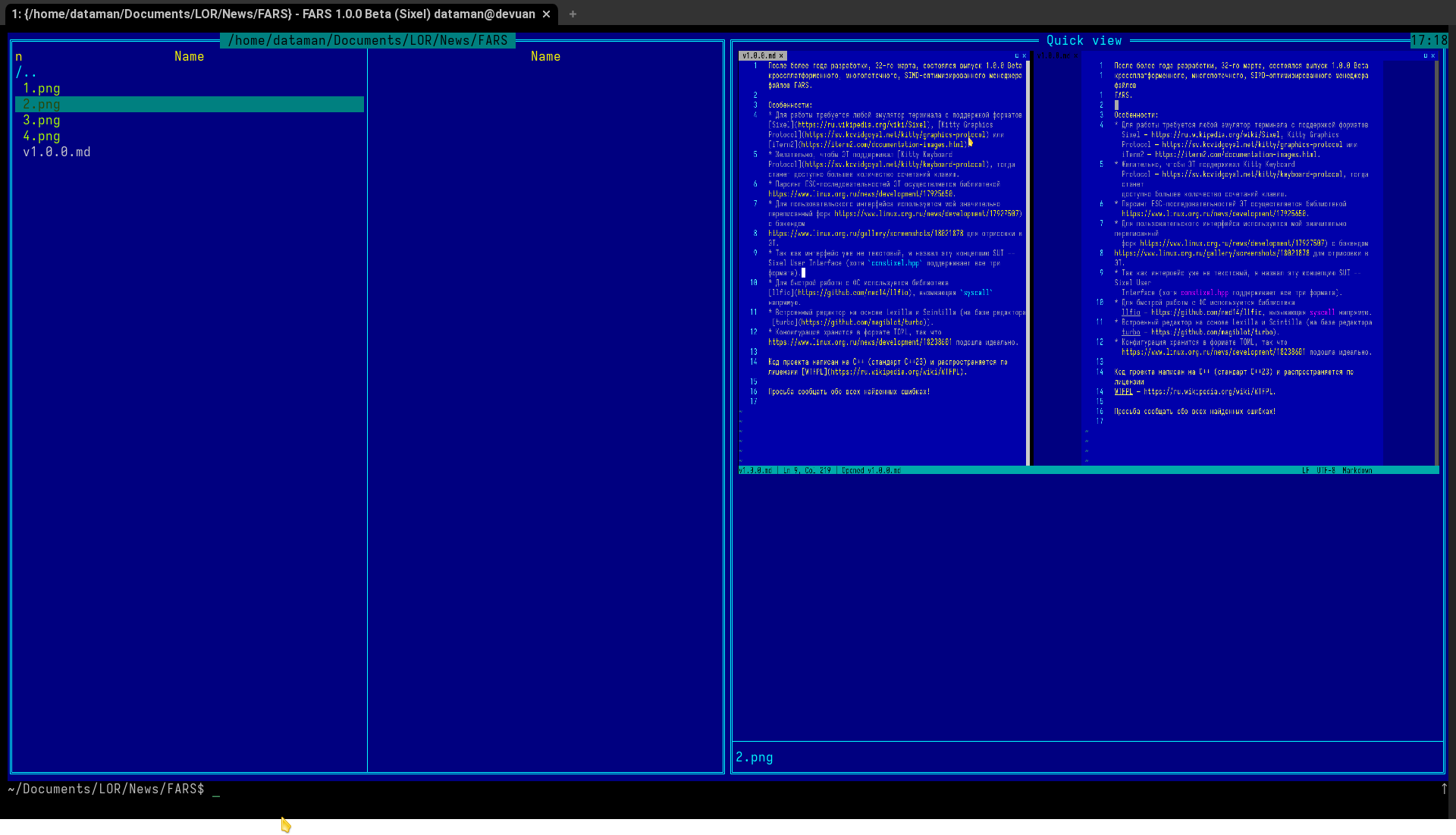Select the file 4.png

point(42,137)
